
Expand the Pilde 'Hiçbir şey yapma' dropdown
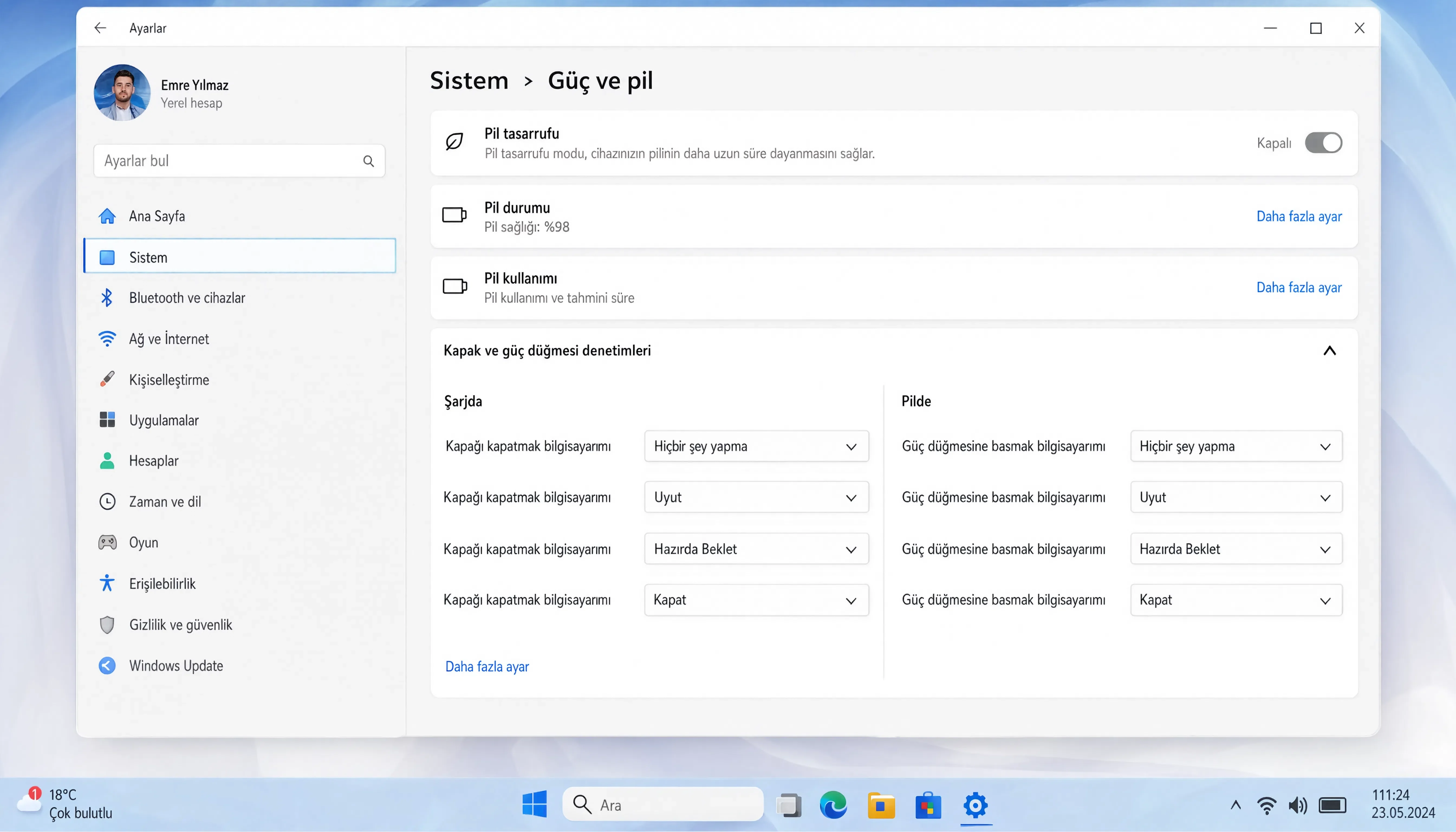[x=1236, y=446]
